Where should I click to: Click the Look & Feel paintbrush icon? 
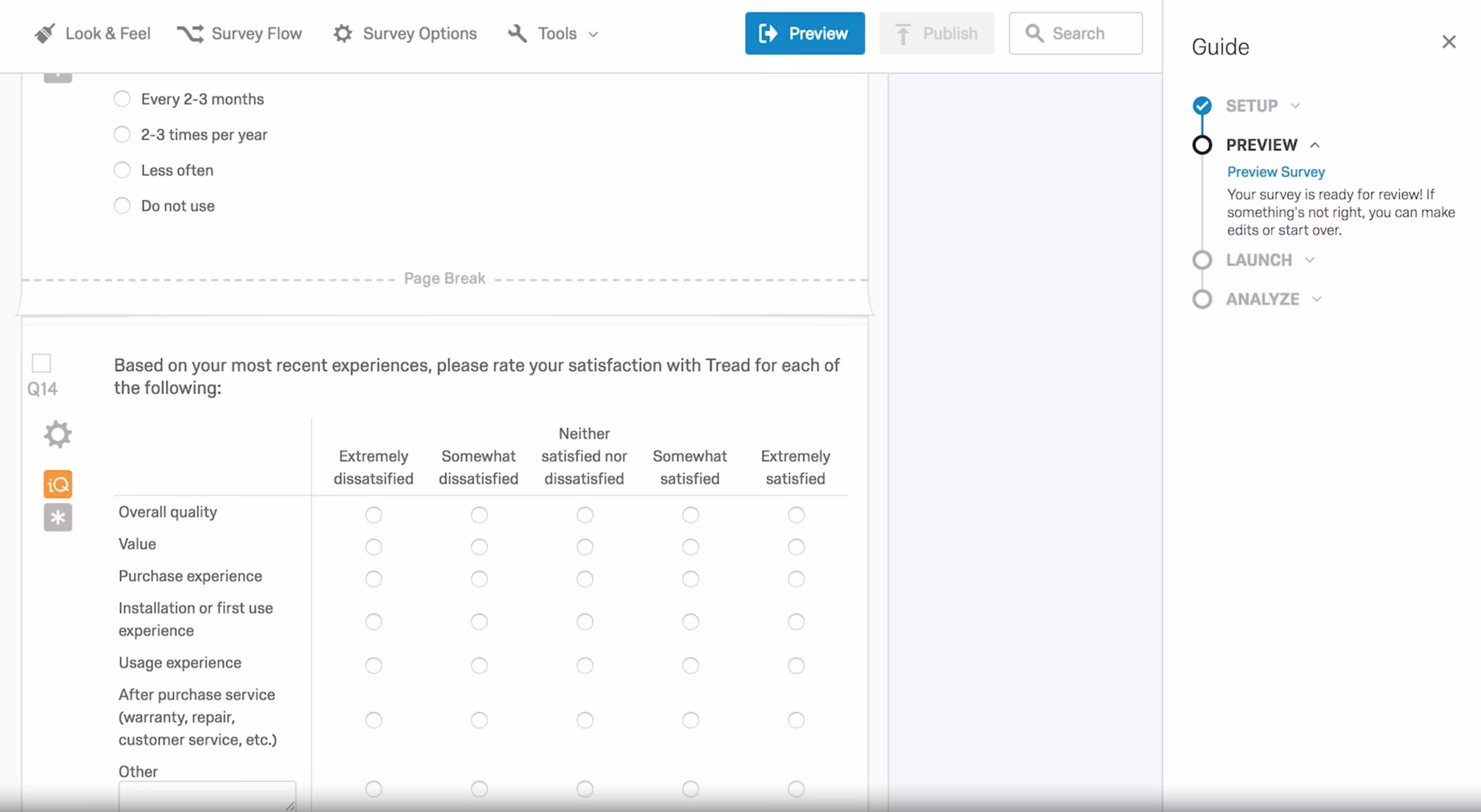(x=44, y=33)
